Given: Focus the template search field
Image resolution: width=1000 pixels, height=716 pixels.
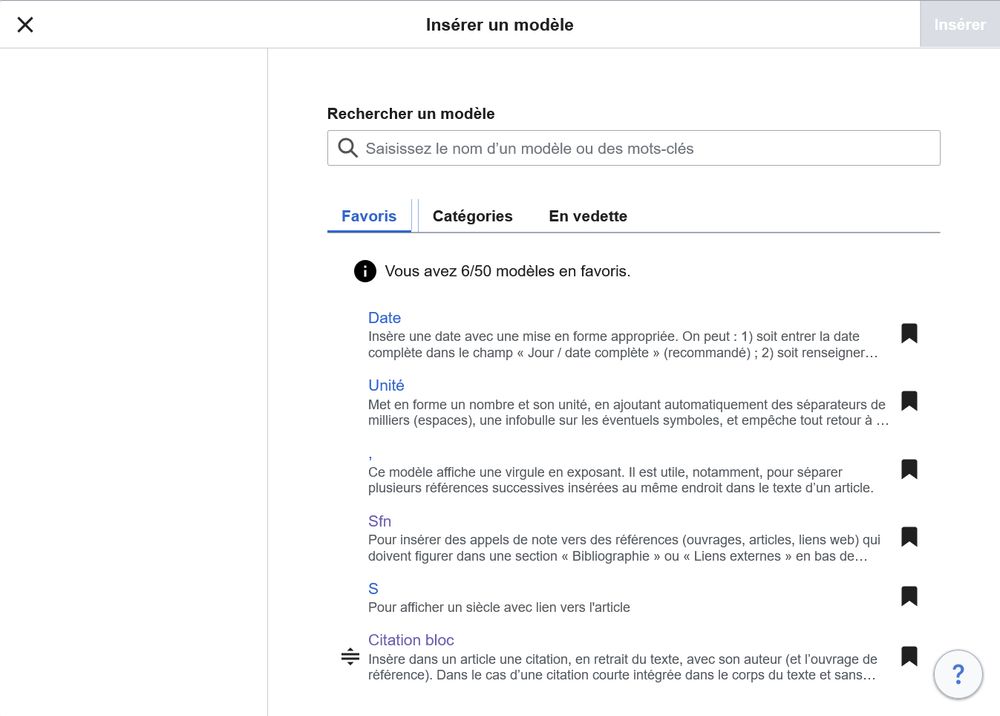Looking at the screenshot, I should pyautogui.click(x=633, y=148).
